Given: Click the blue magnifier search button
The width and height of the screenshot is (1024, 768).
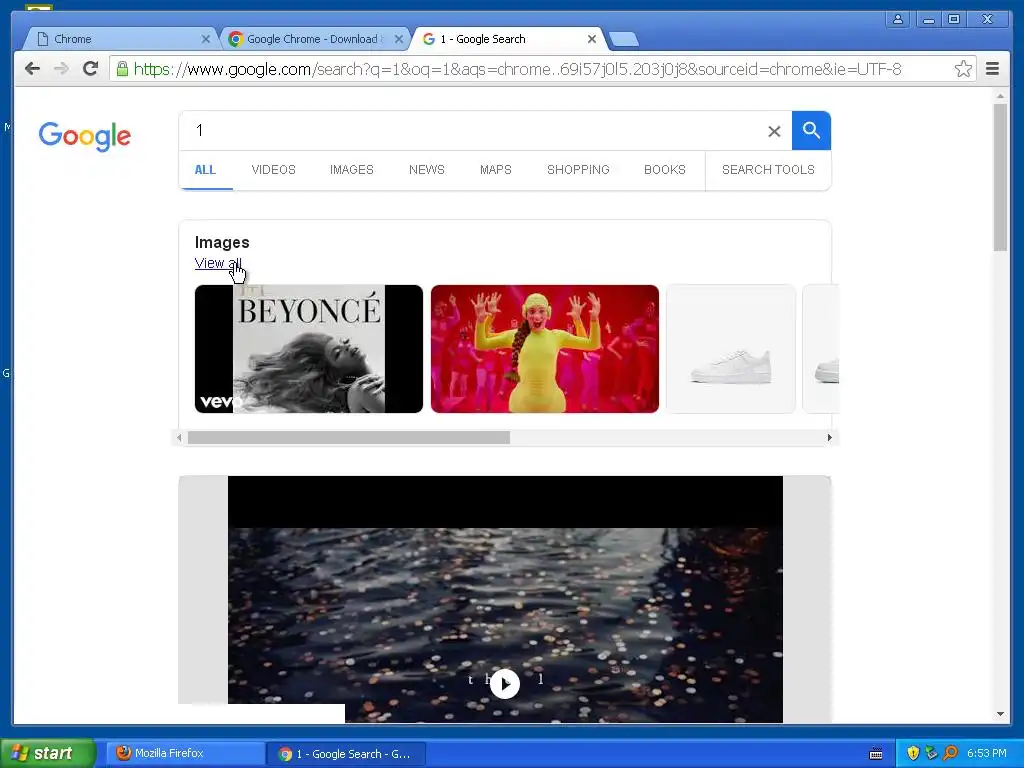Looking at the screenshot, I should click(811, 131).
